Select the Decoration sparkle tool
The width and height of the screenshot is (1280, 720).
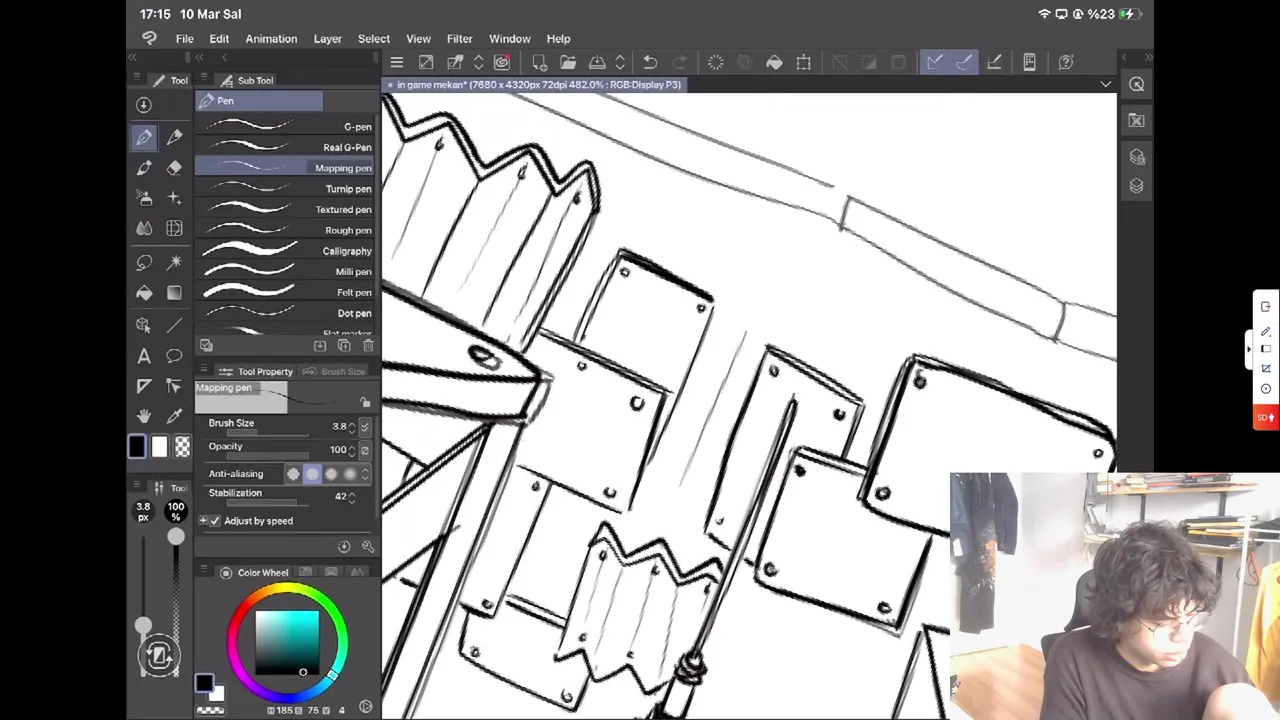click(x=174, y=198)
